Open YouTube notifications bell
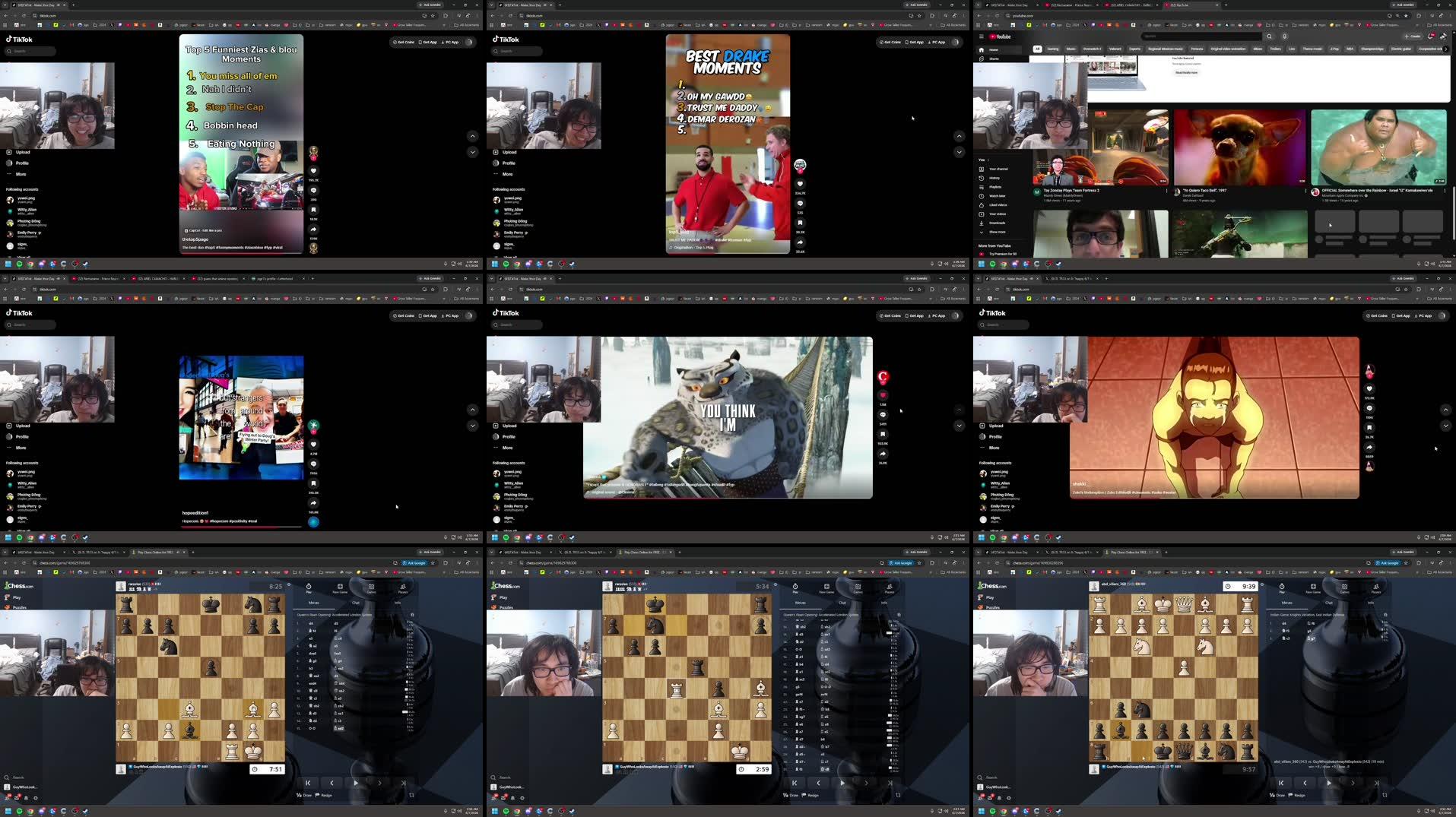 pyautogui.click(x=1431, y=36)
